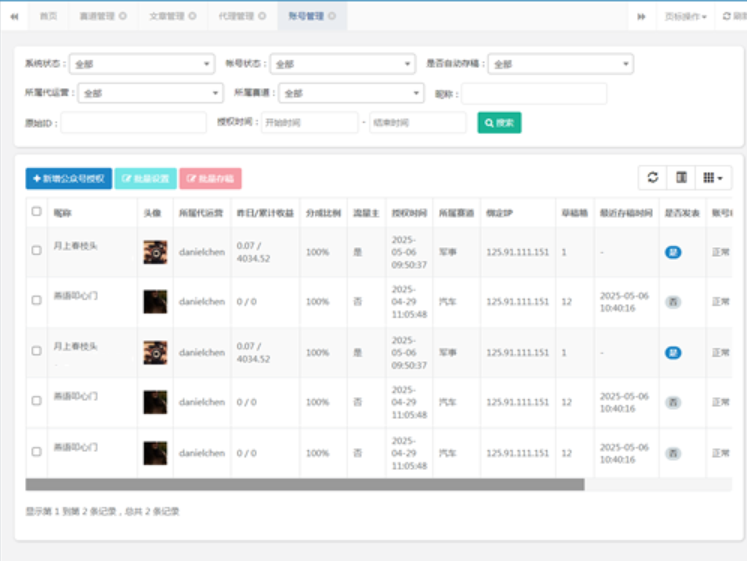Viewport: 747px width, 561px height.
Task: Close the 文章管理 tab using its x icon
Action: [191, 16]
